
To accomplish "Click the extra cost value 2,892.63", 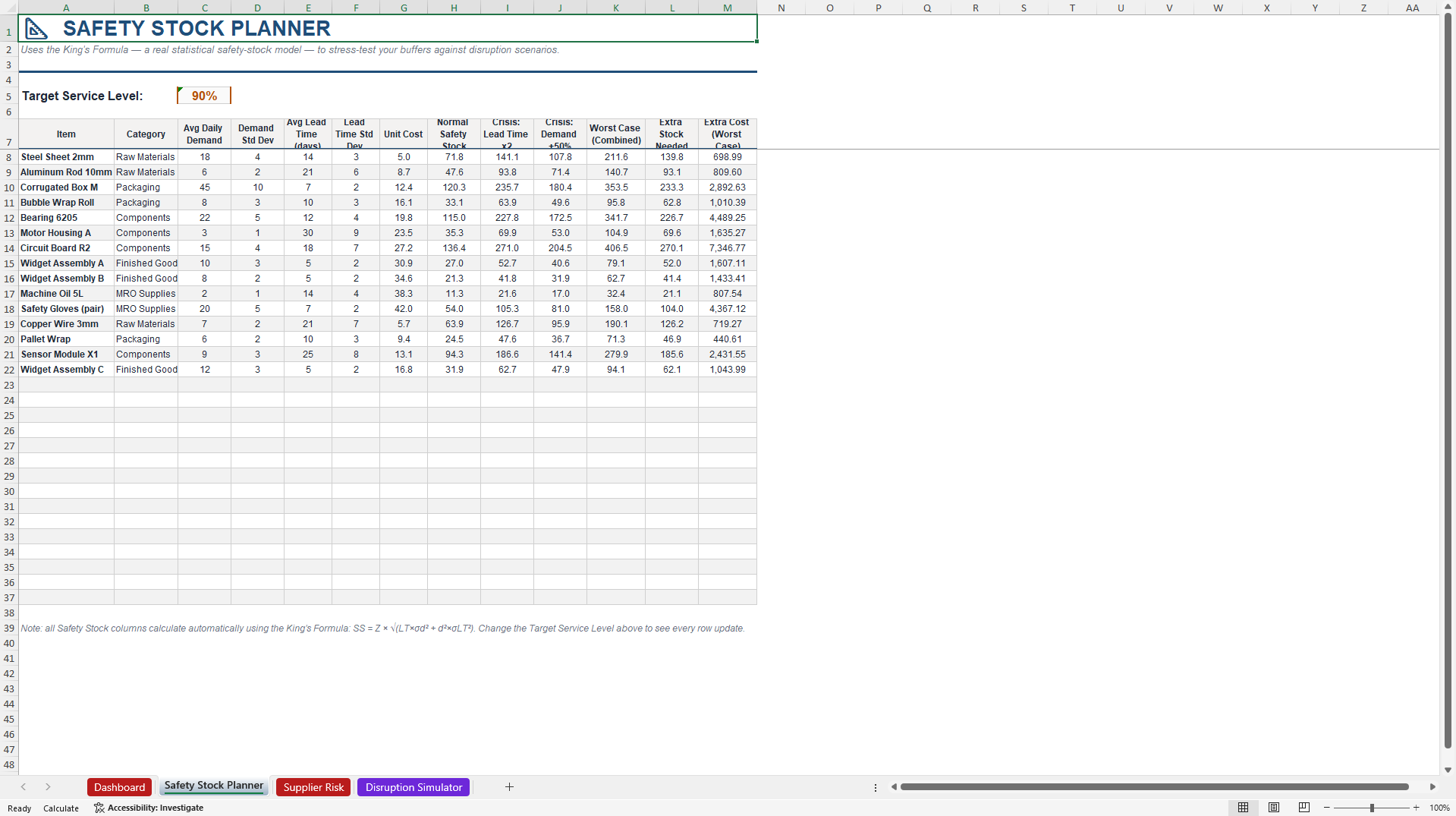I will (727, 187).
